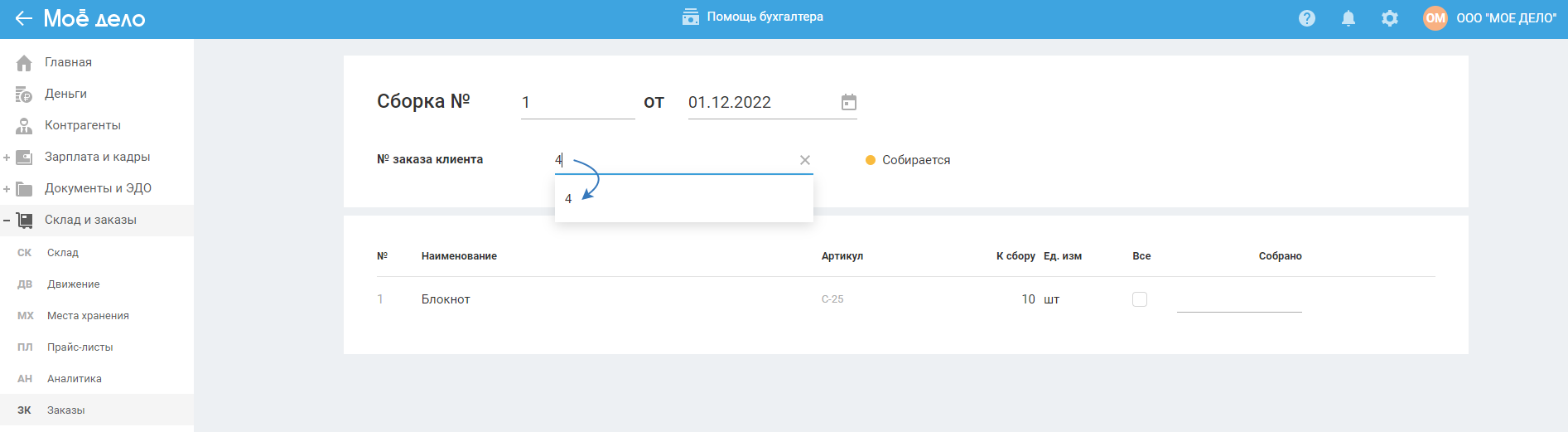1568x432 pixels.
Task: Click the back arrow icon in header
Action: [x=23, y=18]
